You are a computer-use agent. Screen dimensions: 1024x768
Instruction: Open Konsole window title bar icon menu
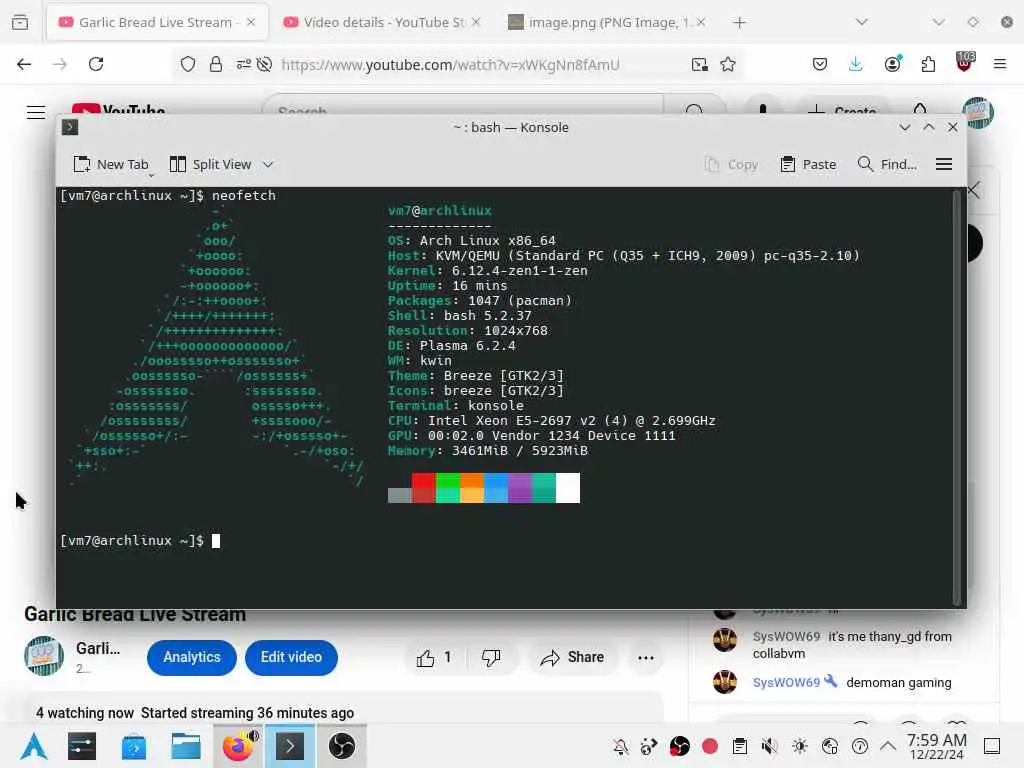(x=70, y=127)
